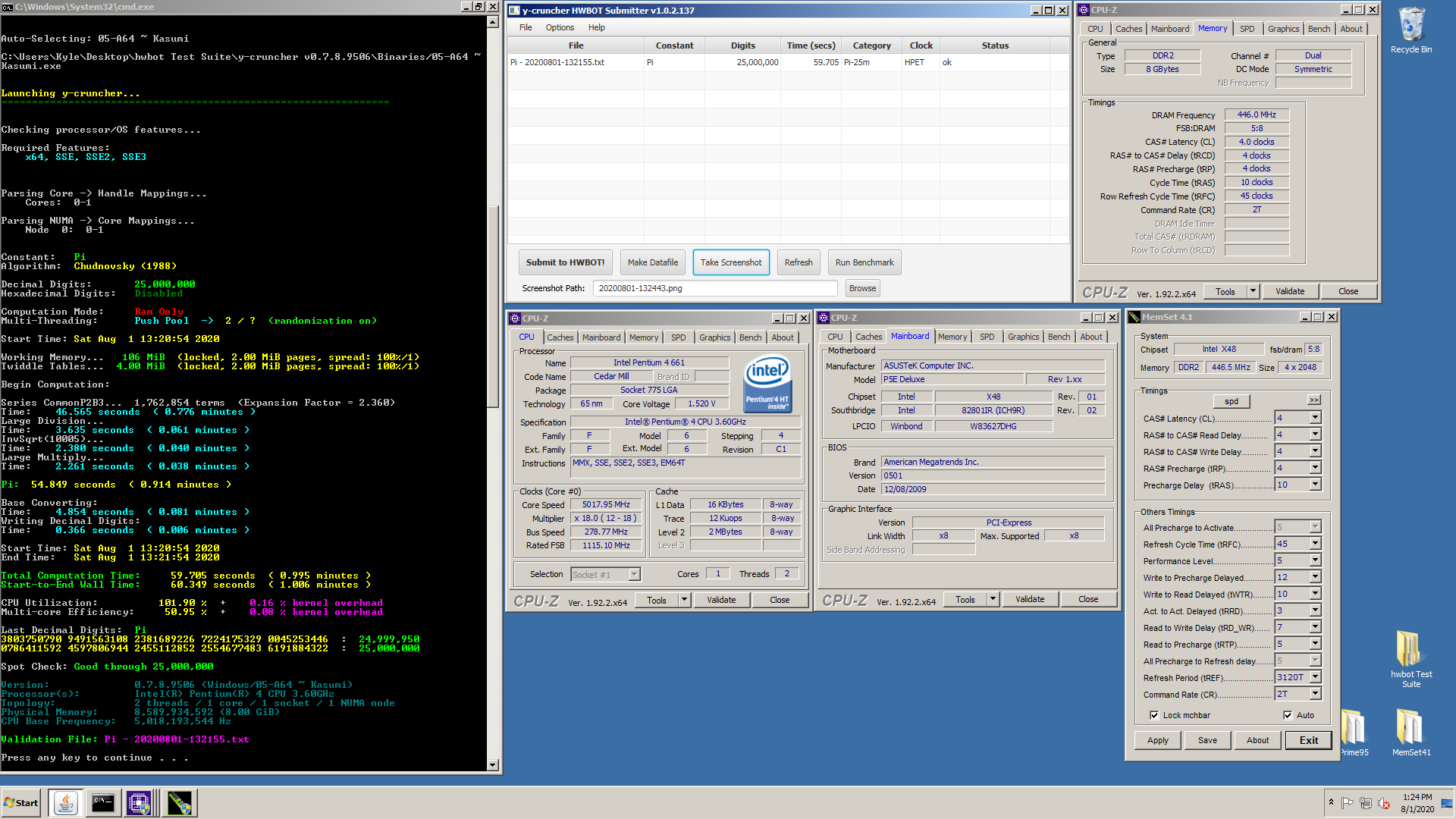The height and width of the screenshot is (819, 1456).
Task: Open Write to Read Delayed (tWTR) dropdown
Action: (1316, 594)
